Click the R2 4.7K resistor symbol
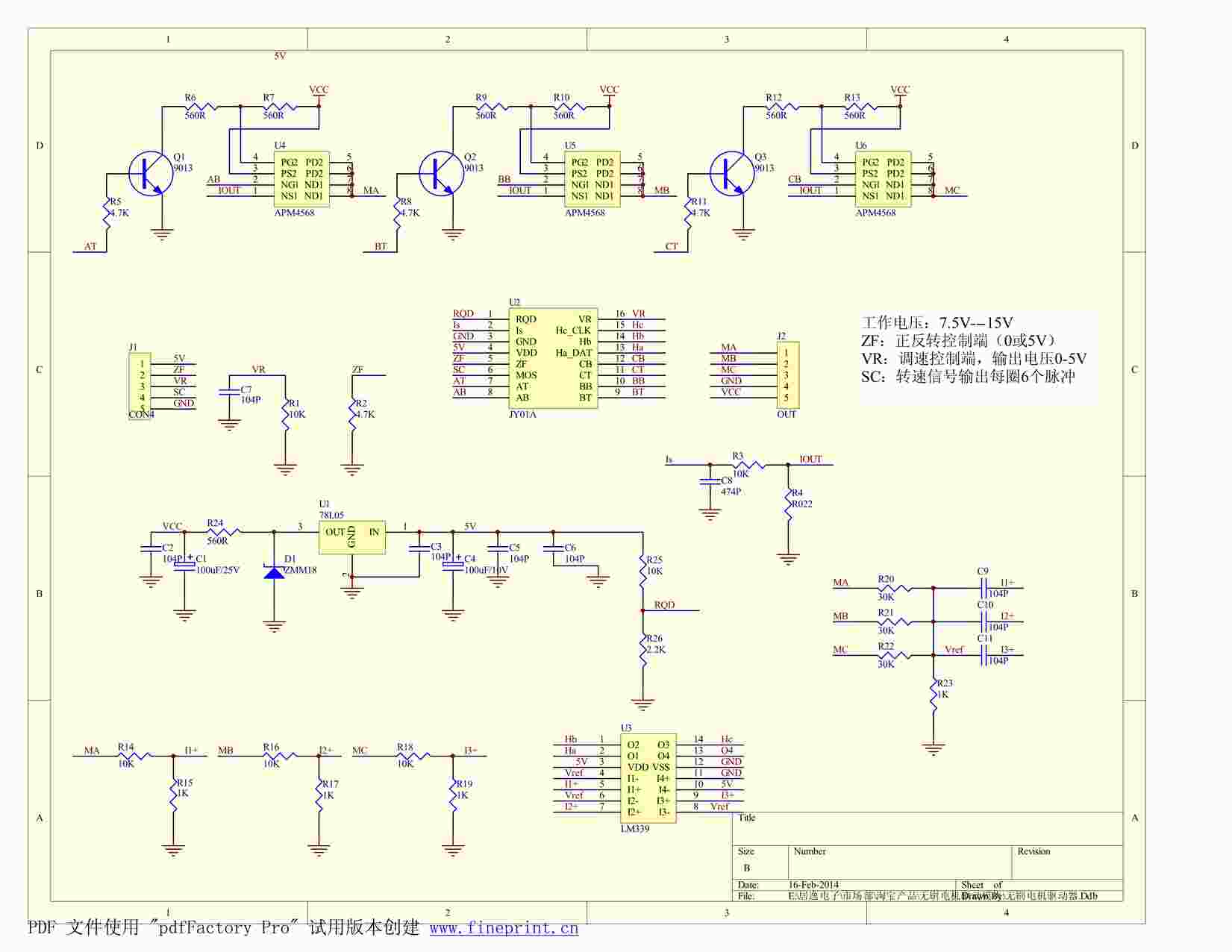1232x952 pixels. pyautogui.click(x=352, y=414)
